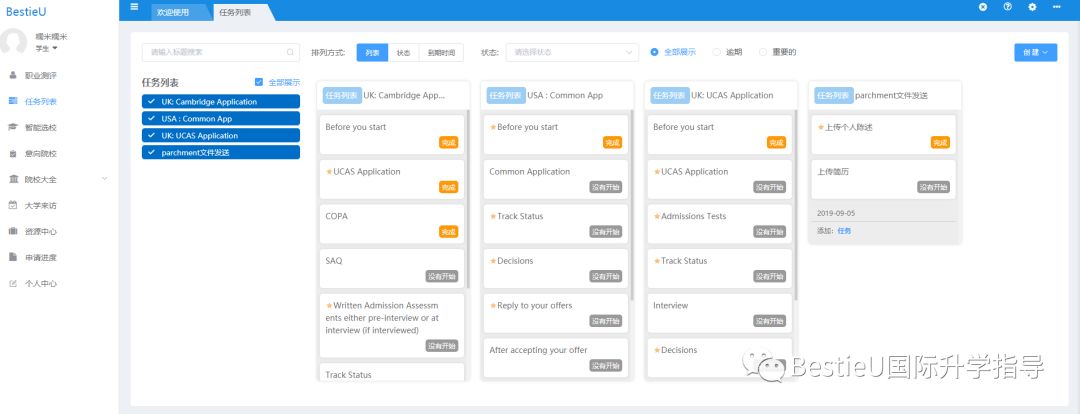The width and height of the screenshot is (1080, 414).
Task: Click the star on 上传个人陈述 card
Action: click(x=821, y=127)
